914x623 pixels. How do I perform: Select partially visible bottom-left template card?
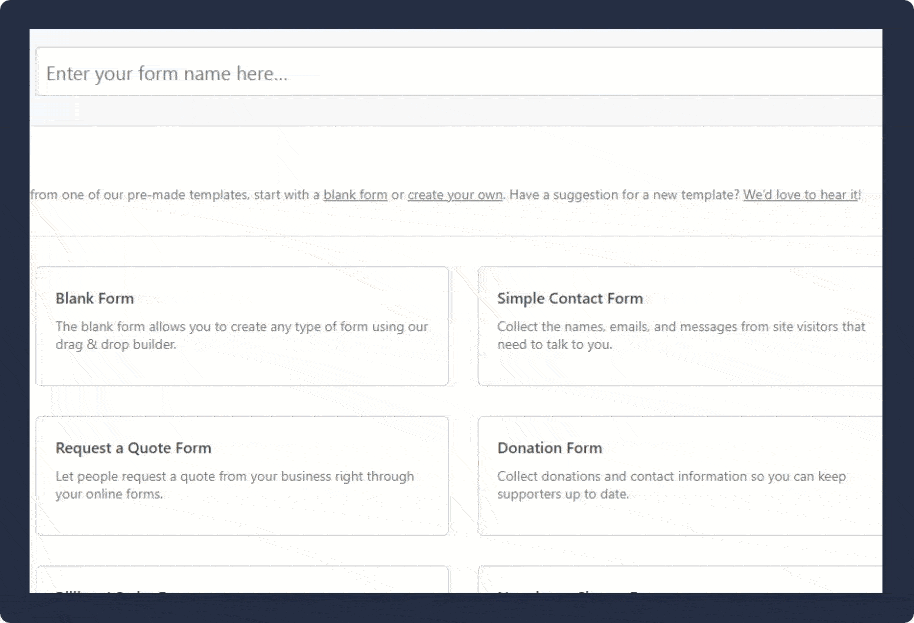[241, 580]
